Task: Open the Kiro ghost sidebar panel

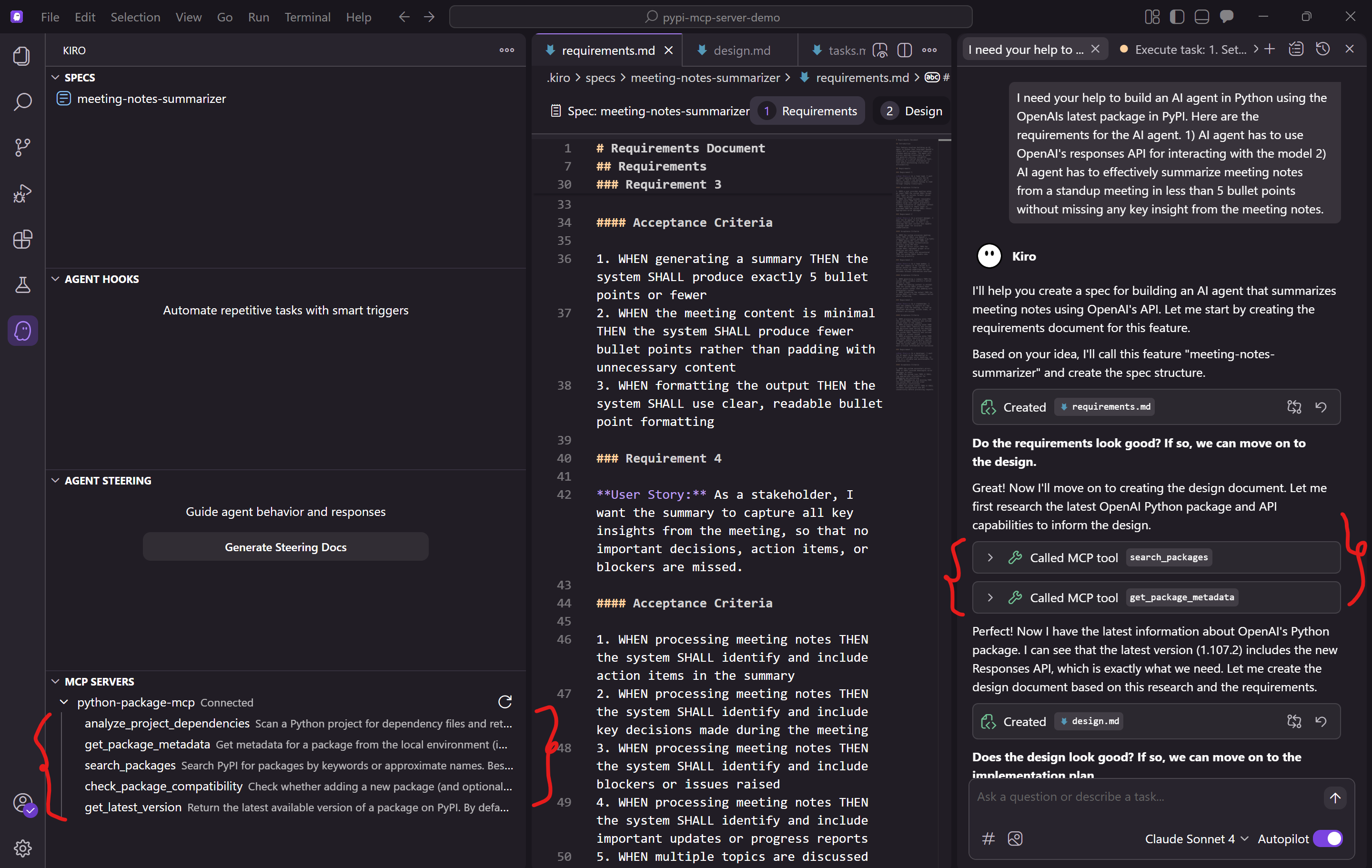Action: pyautogui.click(x=22, y=331)
